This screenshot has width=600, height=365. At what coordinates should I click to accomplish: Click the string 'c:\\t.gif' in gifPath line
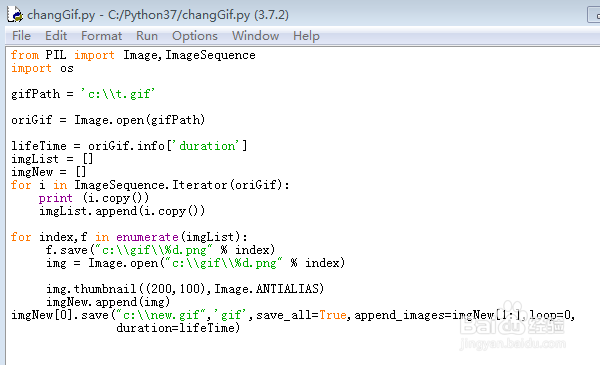pyautogui.click(x=117, y=94)
